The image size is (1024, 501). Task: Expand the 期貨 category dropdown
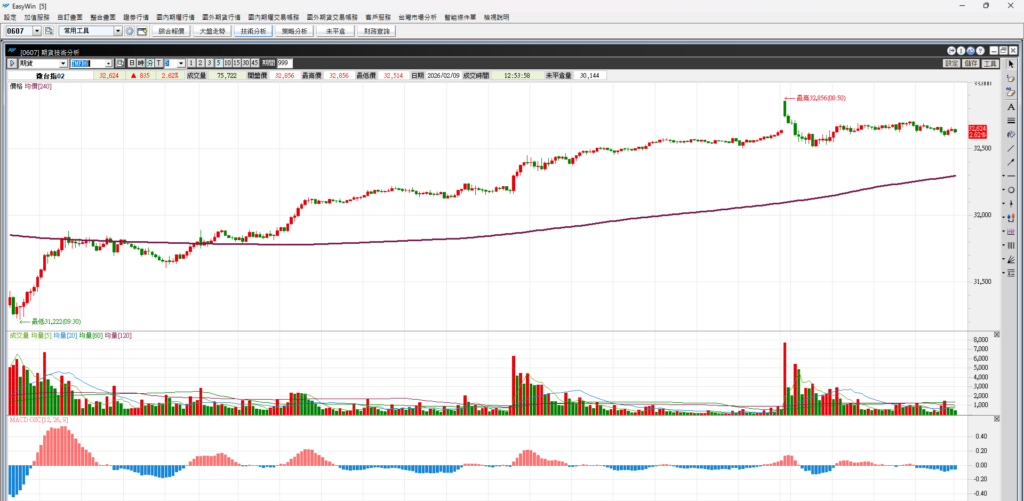pyautogui.click(x=63, y=63)
